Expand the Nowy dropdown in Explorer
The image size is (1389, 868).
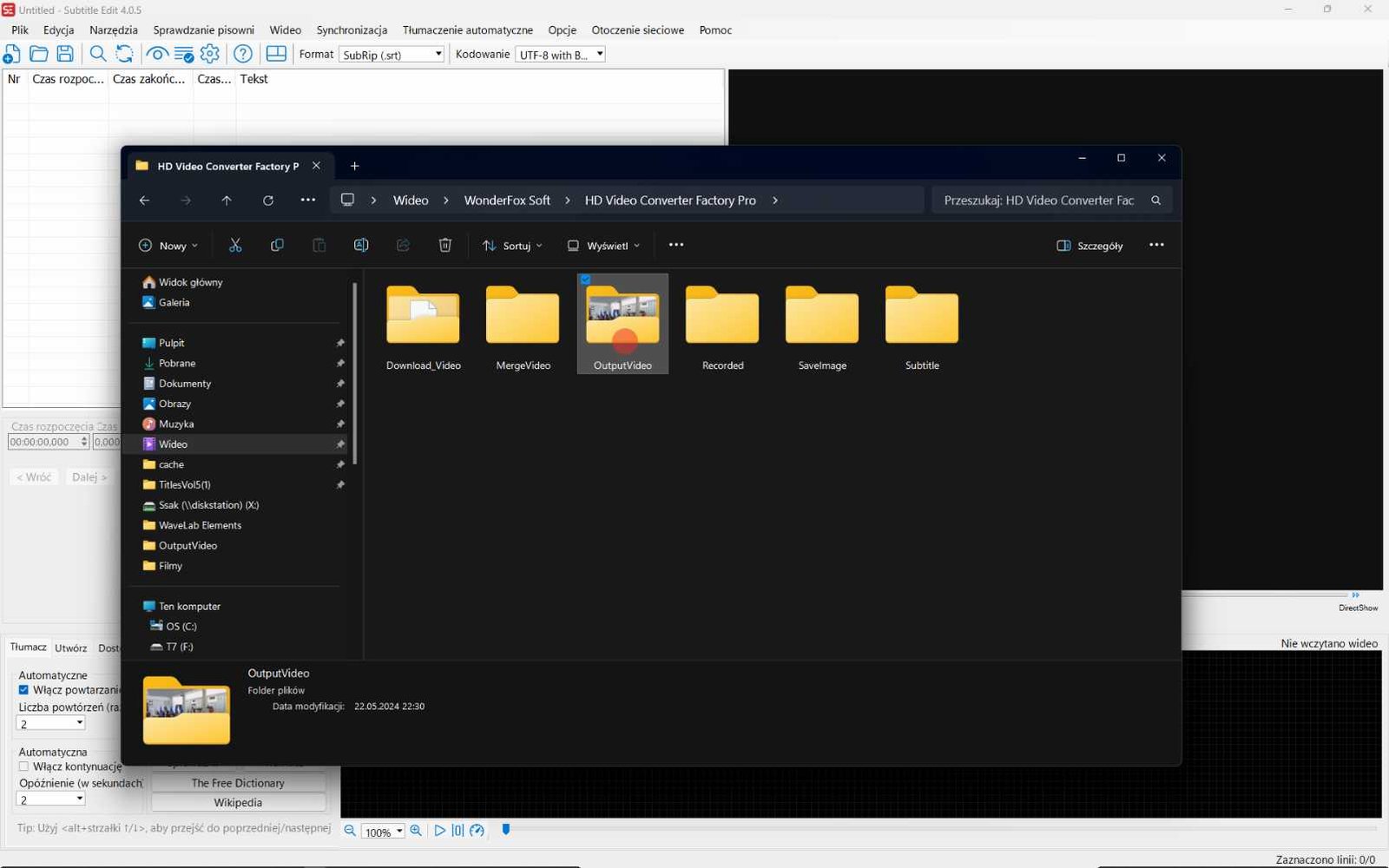pos(168,246)
